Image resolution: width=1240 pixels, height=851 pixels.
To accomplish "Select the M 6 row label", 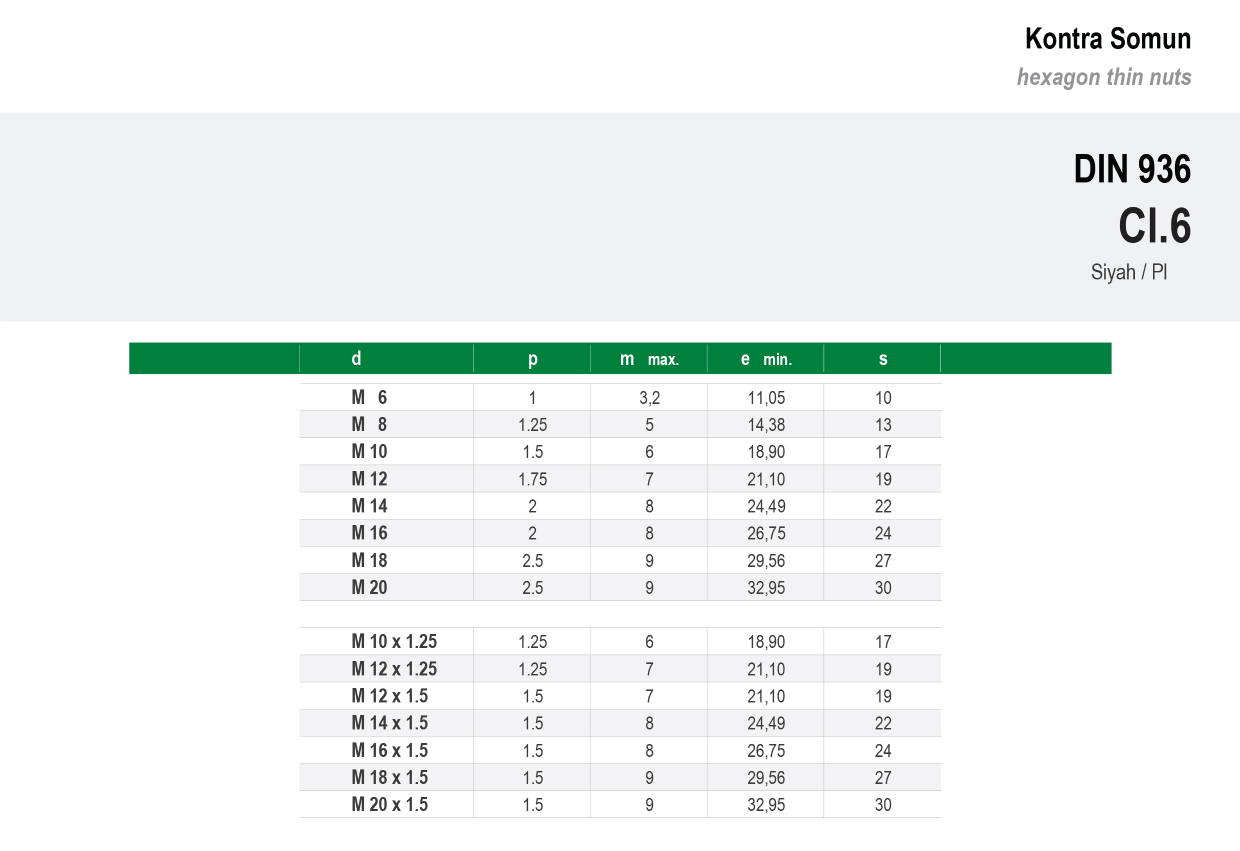I will click(369, 397).
